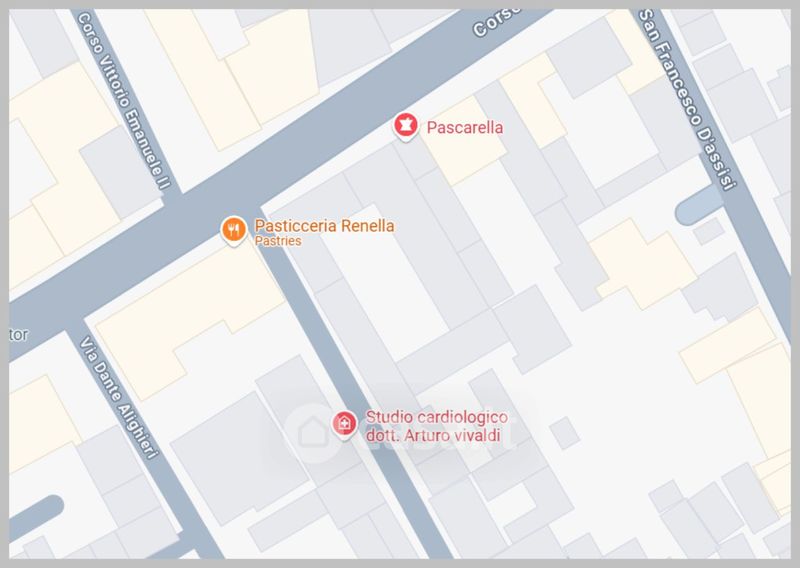Click the truncated 'tor' label at left edge
Viewport: 800px width, 568px height.
(18, 335)
